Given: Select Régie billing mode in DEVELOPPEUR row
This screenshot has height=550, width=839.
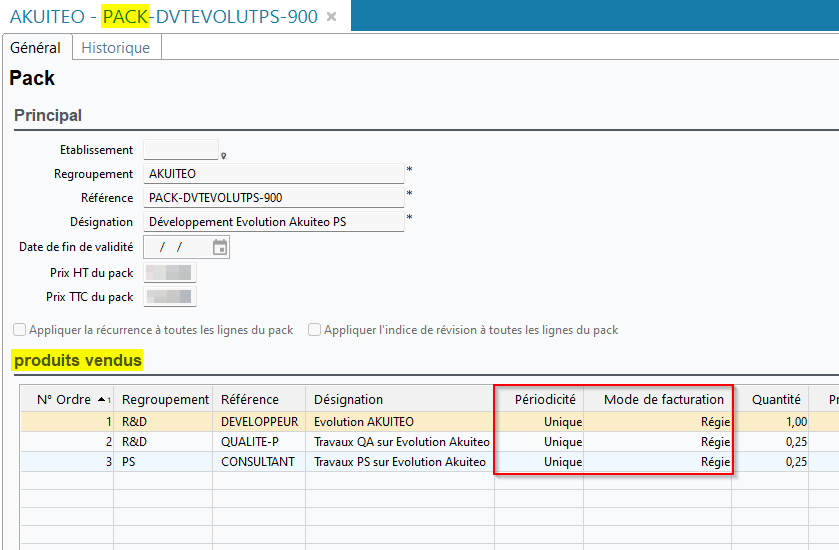Looking at the screenshot, I should (658, 422).
